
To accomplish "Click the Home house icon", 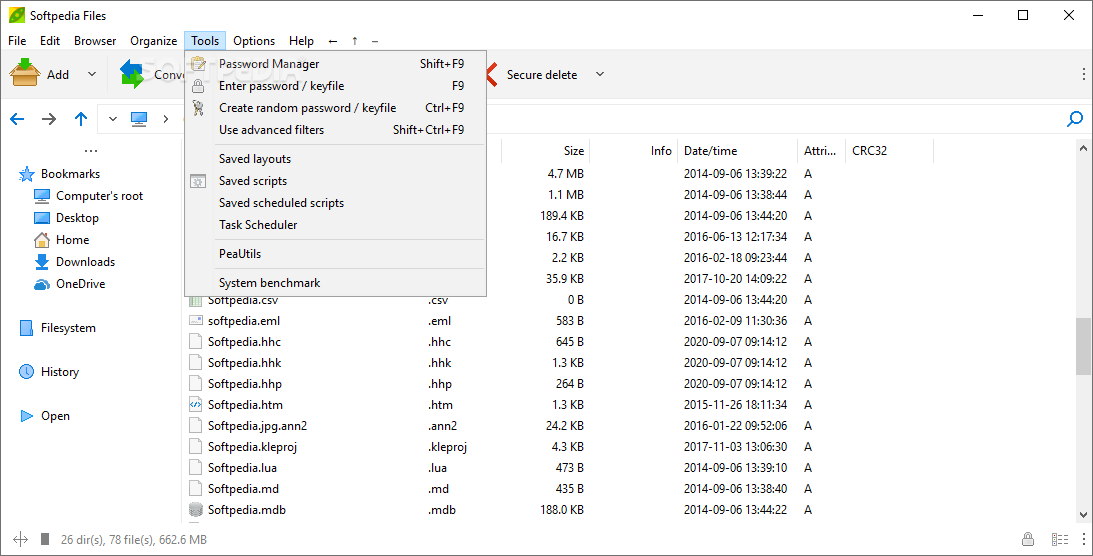I will pos(42,240).
